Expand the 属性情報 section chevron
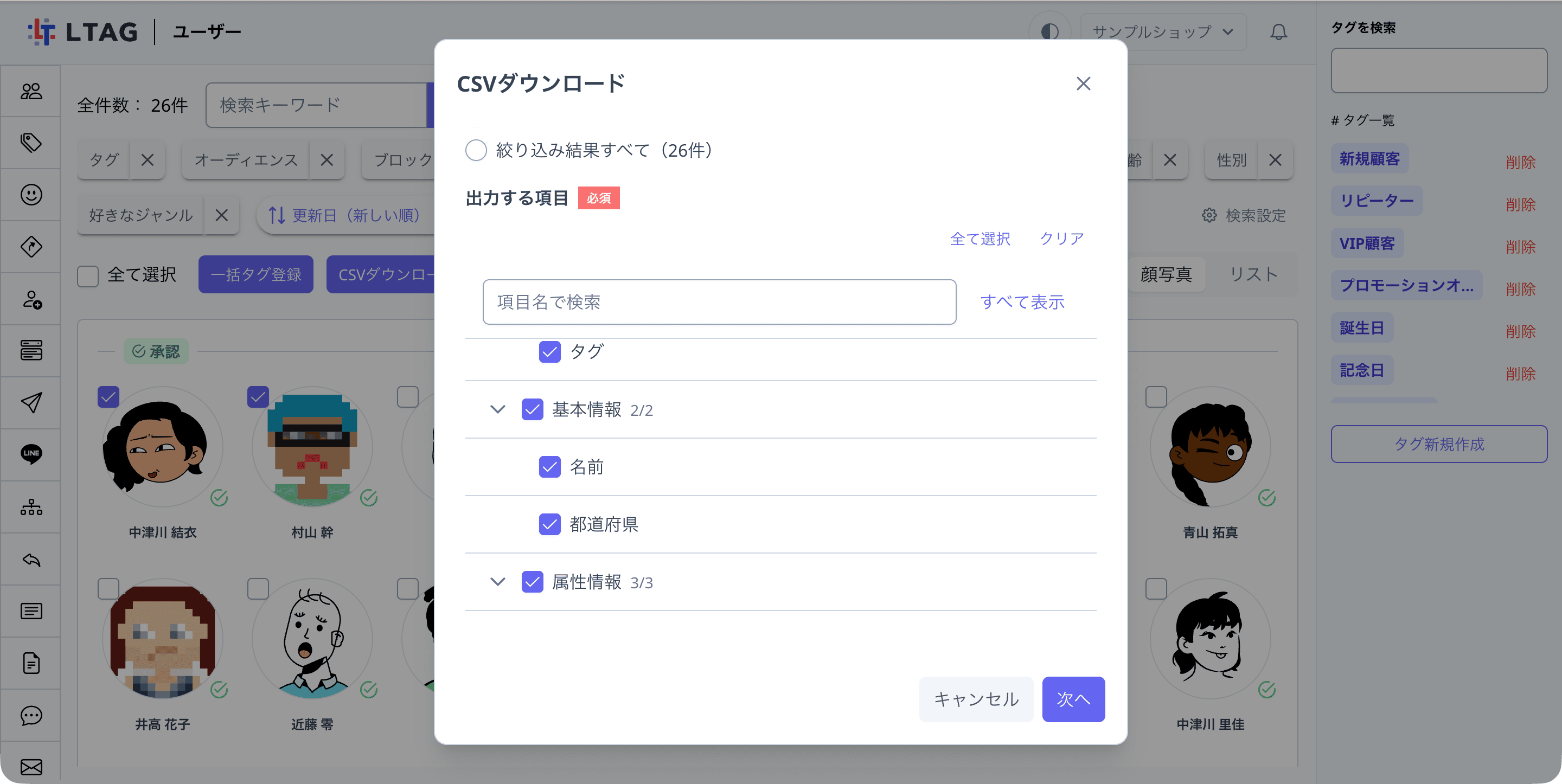 click(x=497, y=582)
